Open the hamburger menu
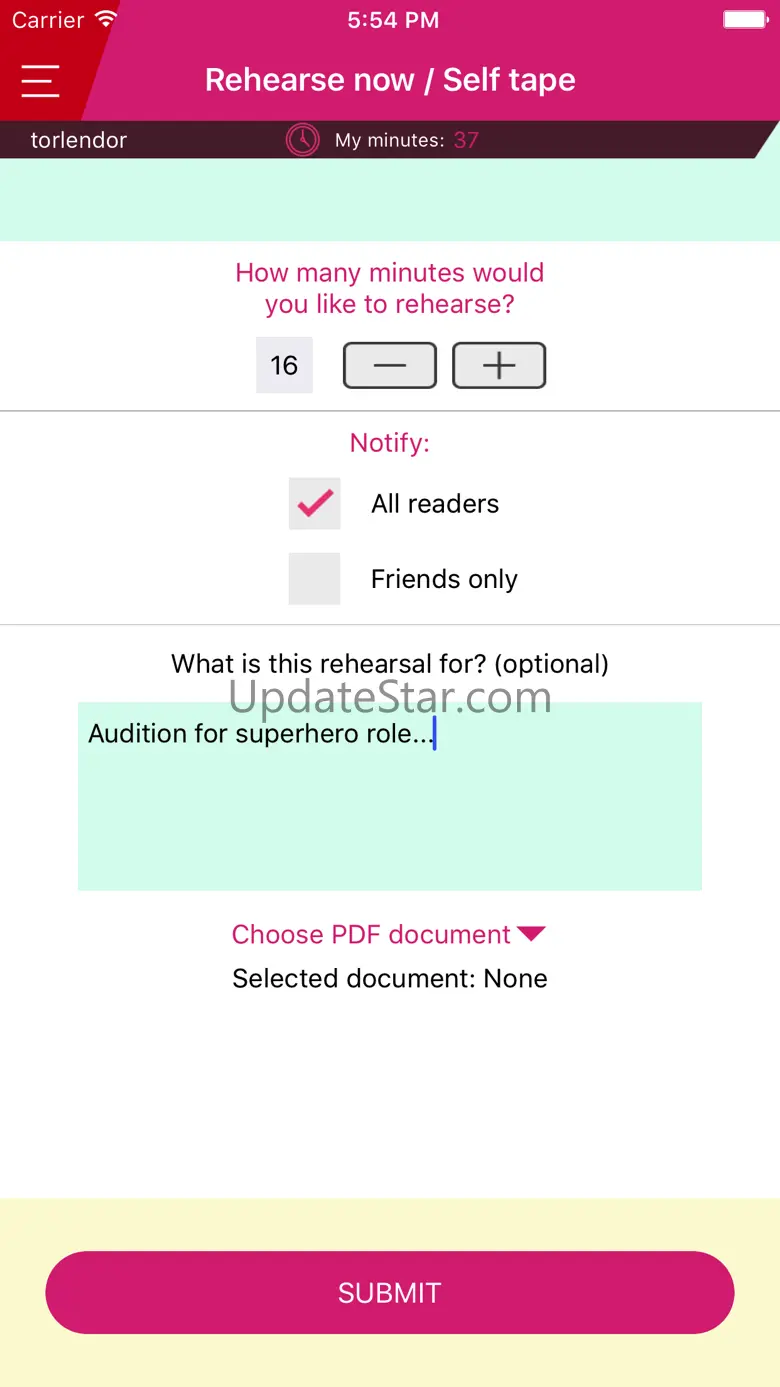The width and height of the screenshot is (780, 1387). (40, 80)
